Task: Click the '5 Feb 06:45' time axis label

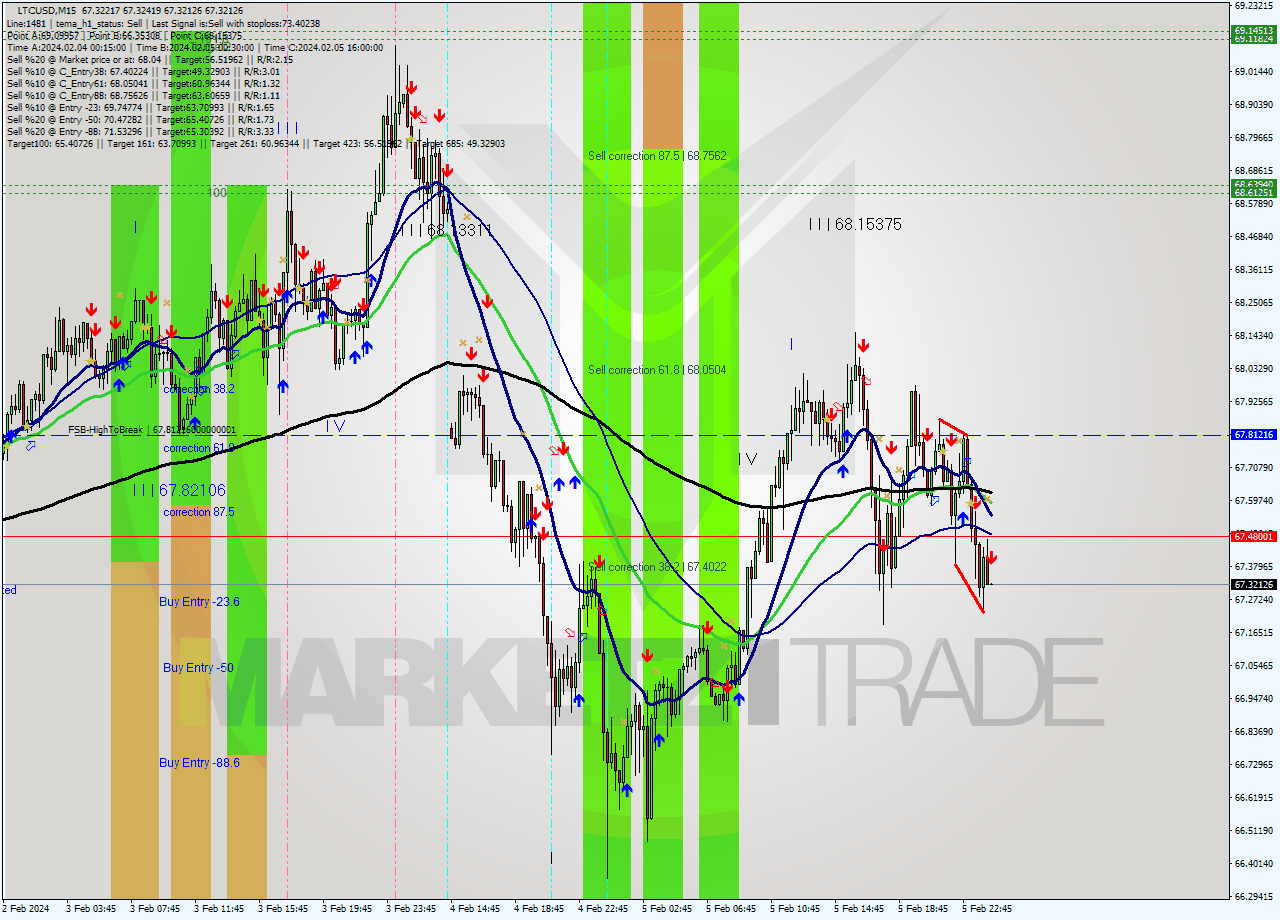Action: (x=731, y=909)
